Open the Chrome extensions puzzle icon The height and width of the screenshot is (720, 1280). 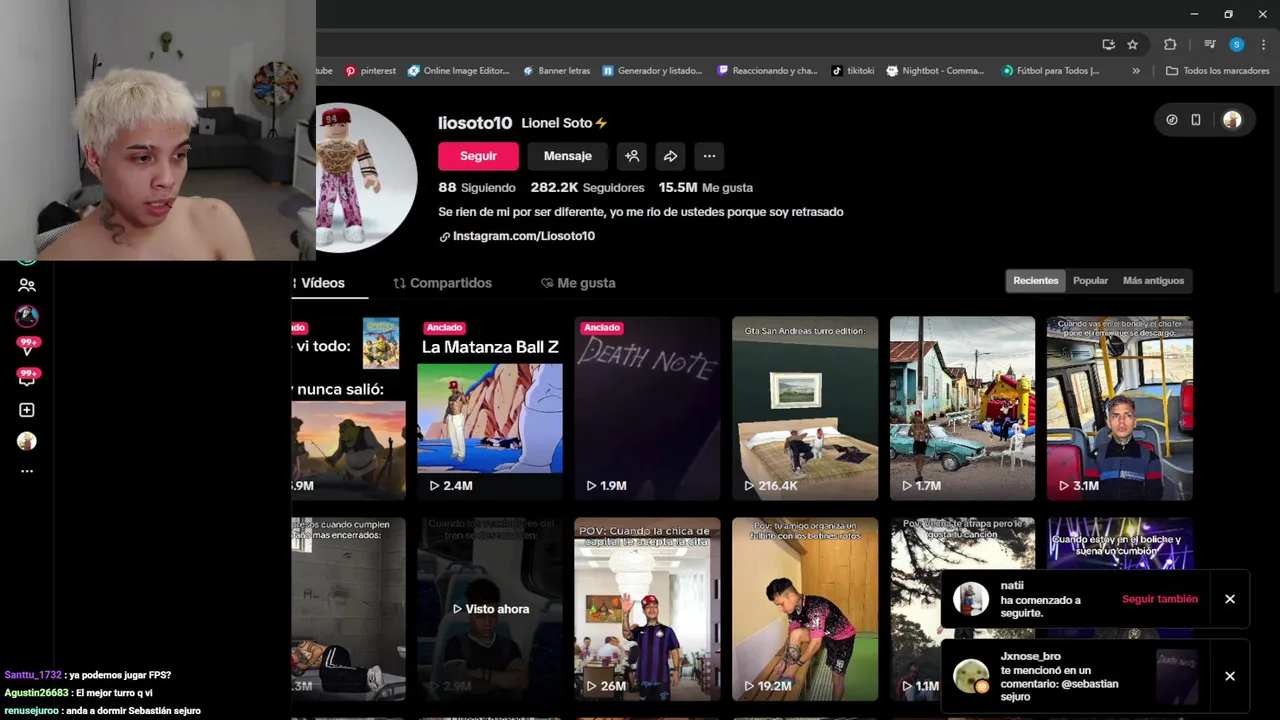coord(1170,44)
